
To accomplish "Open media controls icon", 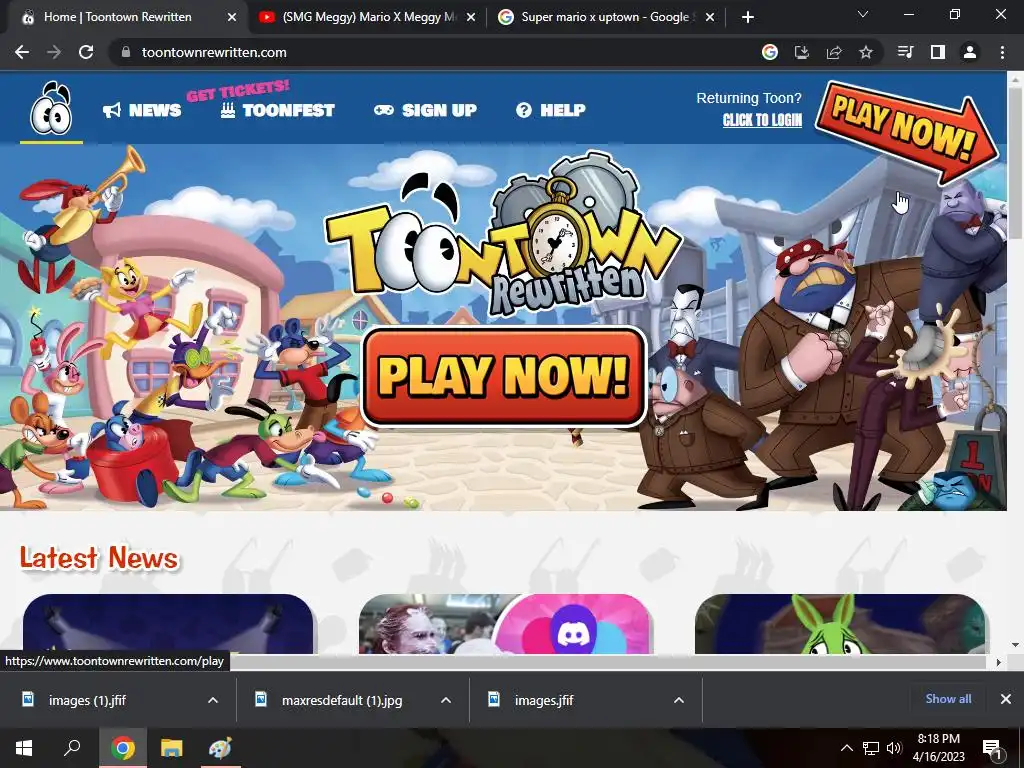I will tap(906, 52).
